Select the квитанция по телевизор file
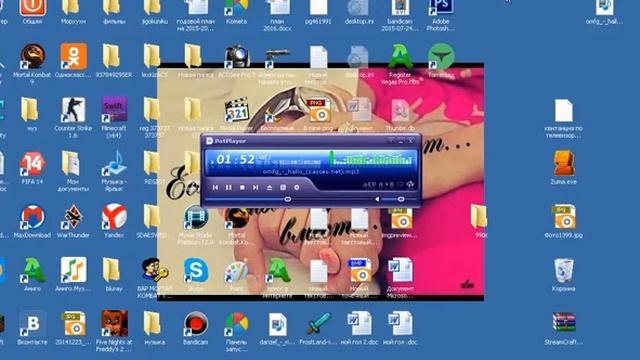 tap(564, 118)
